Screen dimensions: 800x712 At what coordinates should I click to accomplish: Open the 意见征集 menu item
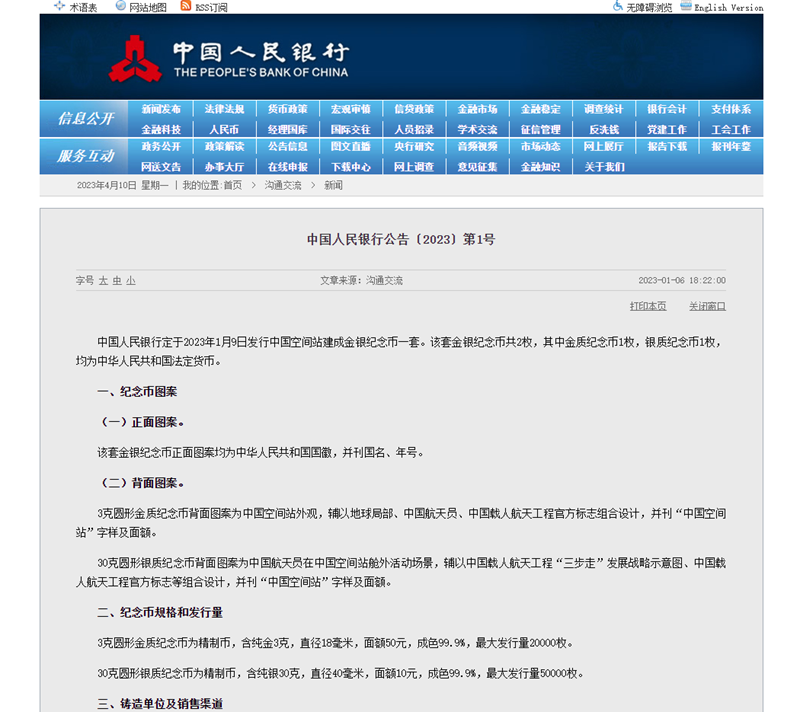click(477, 167)
